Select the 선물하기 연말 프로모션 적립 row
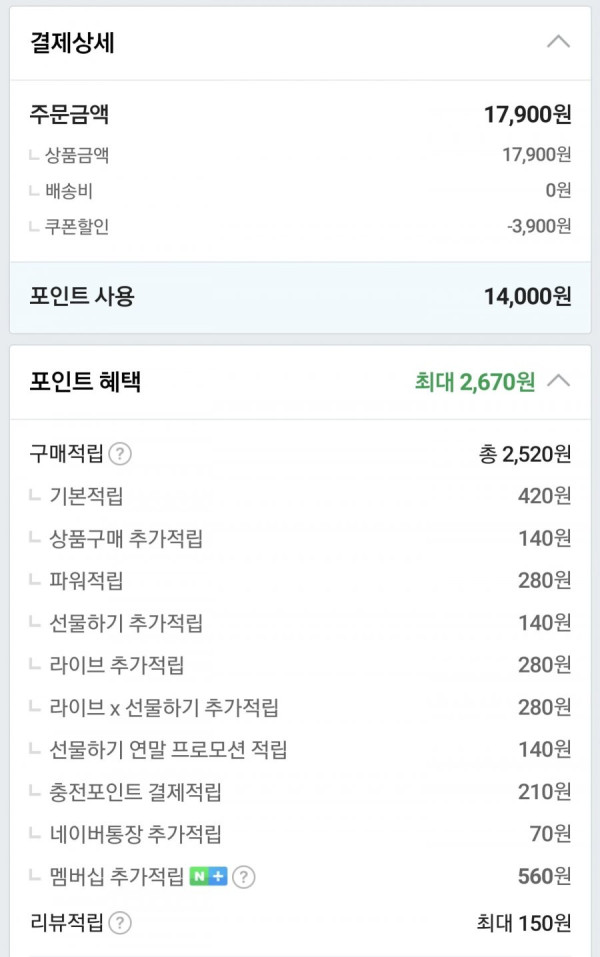600x957 pixels. pyautogui.click(x=300, y=749)
